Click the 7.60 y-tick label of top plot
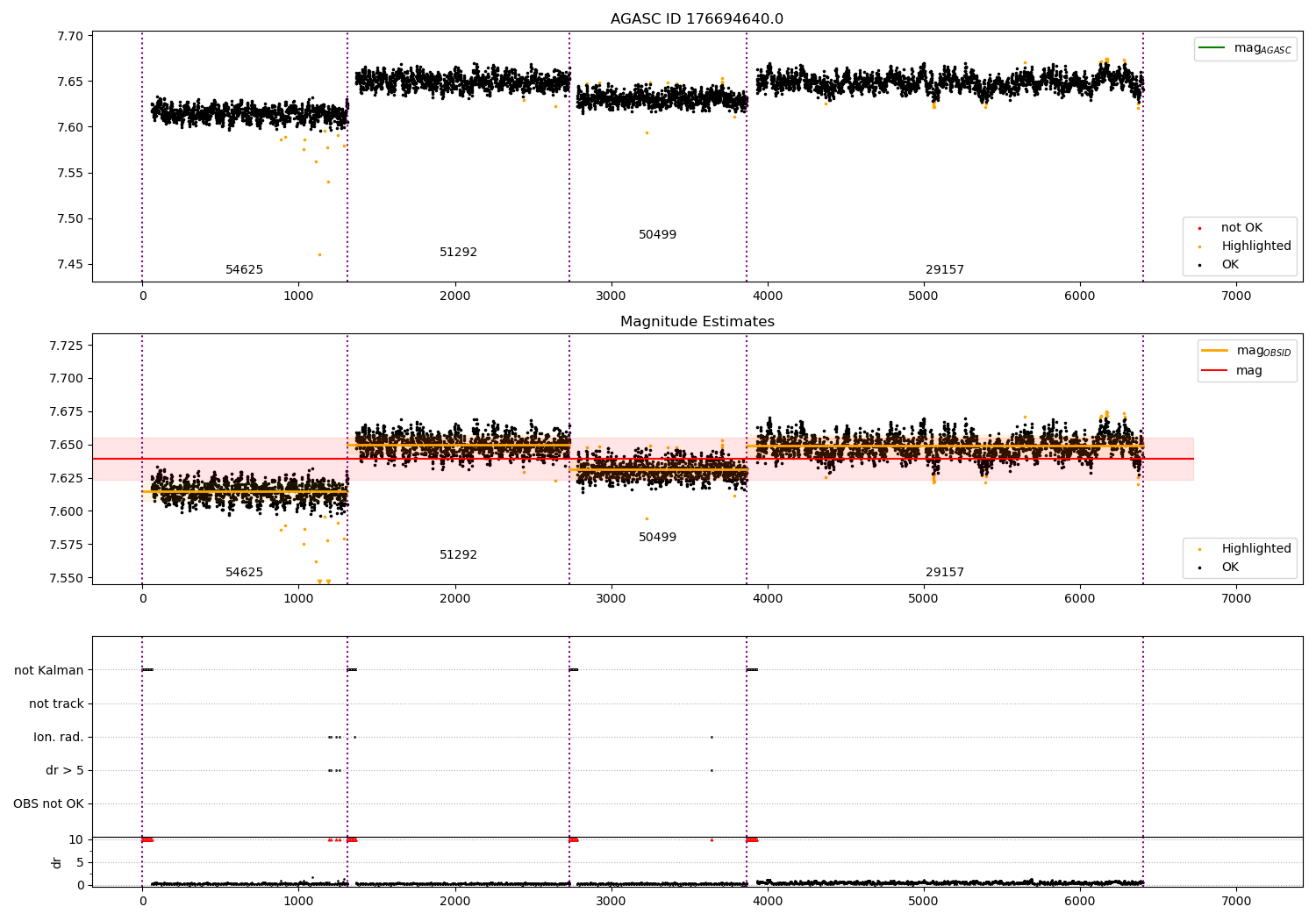Screen dimensions: 1316x921 tap(71, 127)
